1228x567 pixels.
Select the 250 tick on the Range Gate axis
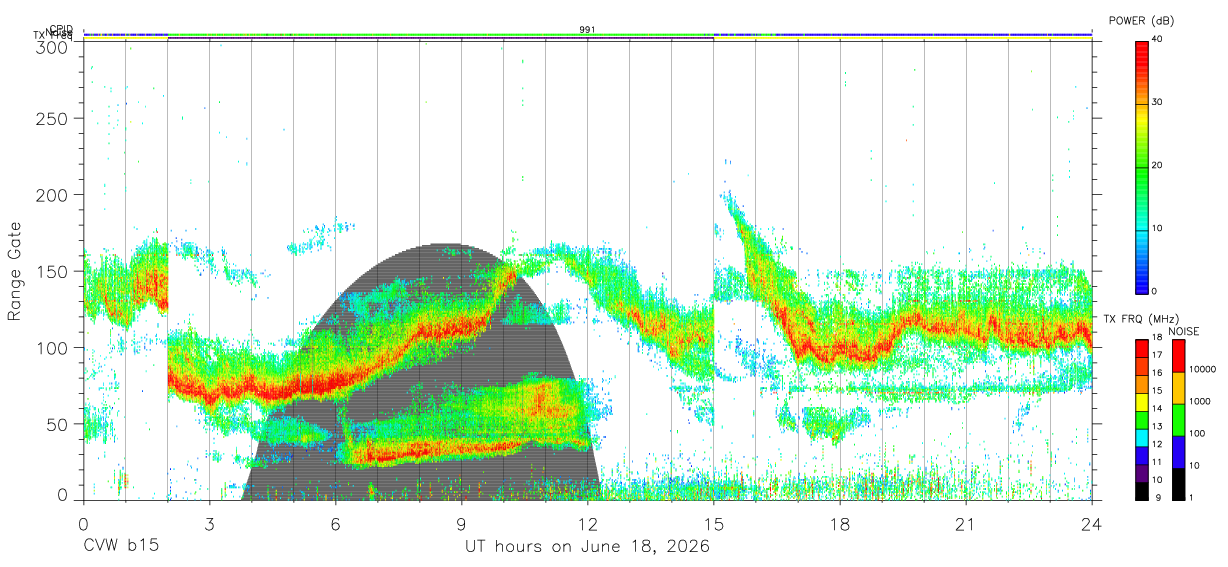[x=54, y=118]
